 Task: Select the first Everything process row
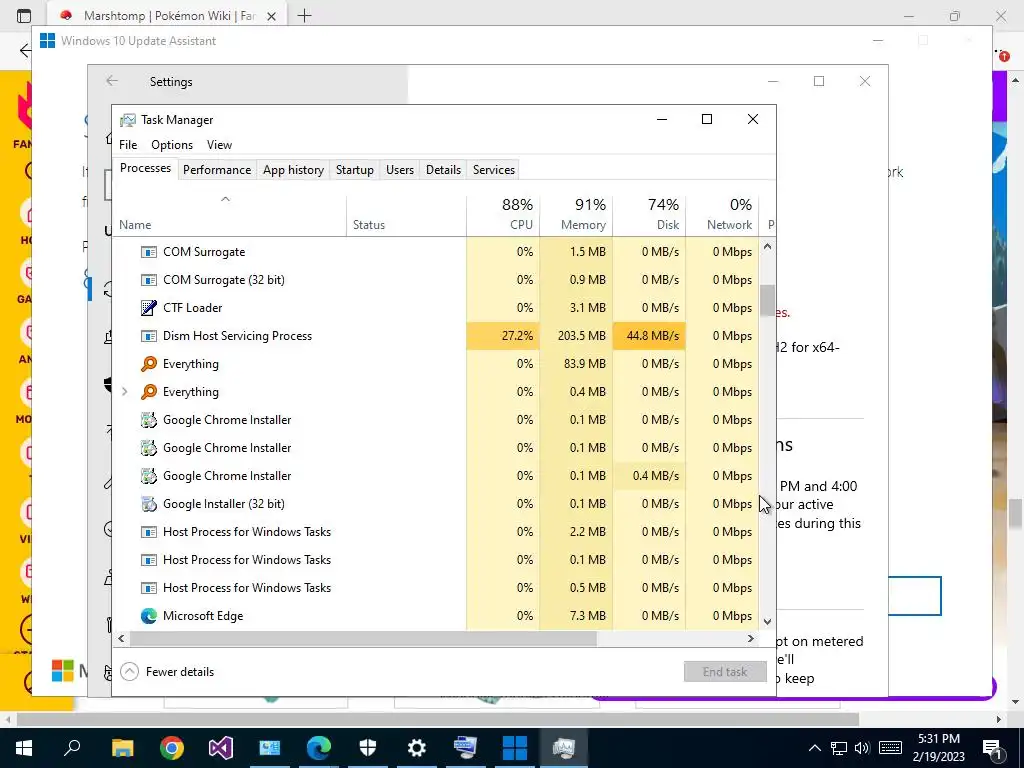[436, 364]
